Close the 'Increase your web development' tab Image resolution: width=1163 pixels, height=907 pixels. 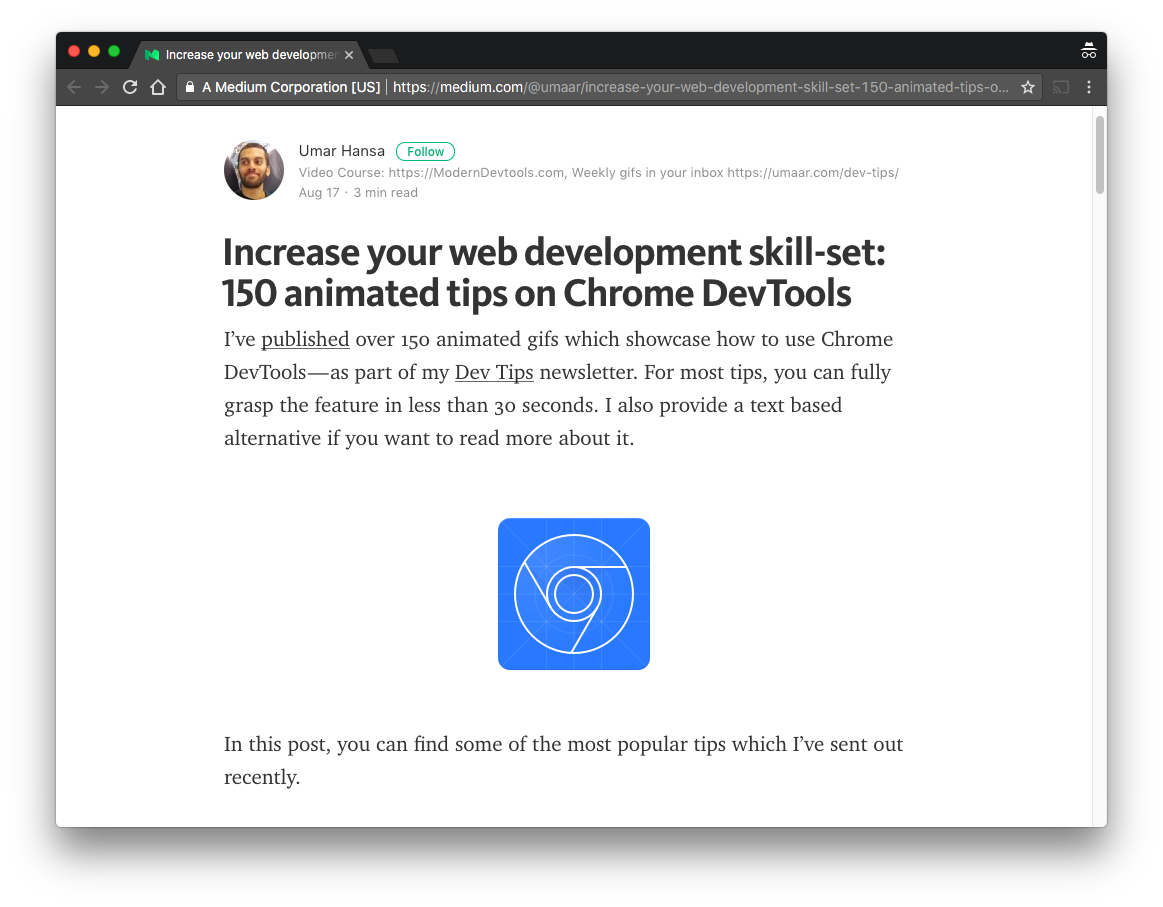pos(349,55)
